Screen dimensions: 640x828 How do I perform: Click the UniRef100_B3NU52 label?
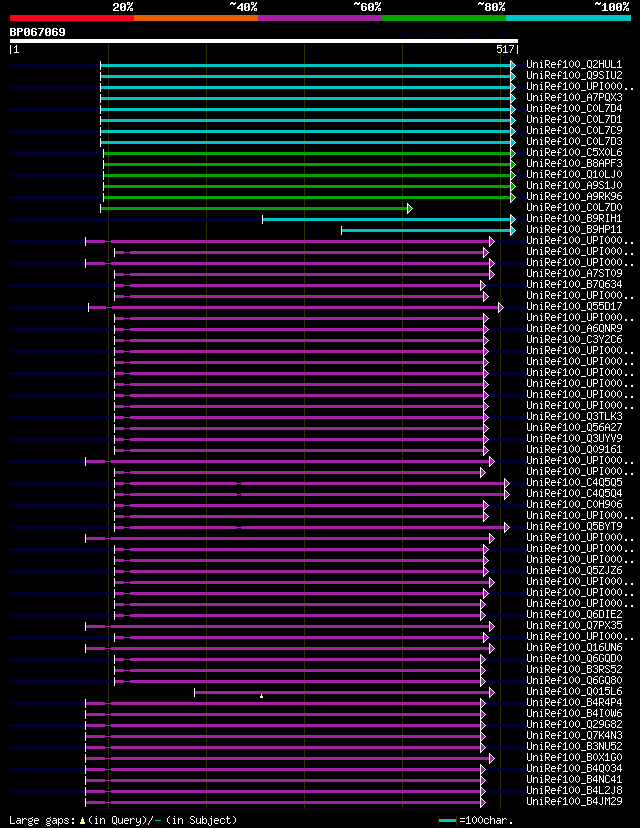pyautogui.click(x=574, y=747)
